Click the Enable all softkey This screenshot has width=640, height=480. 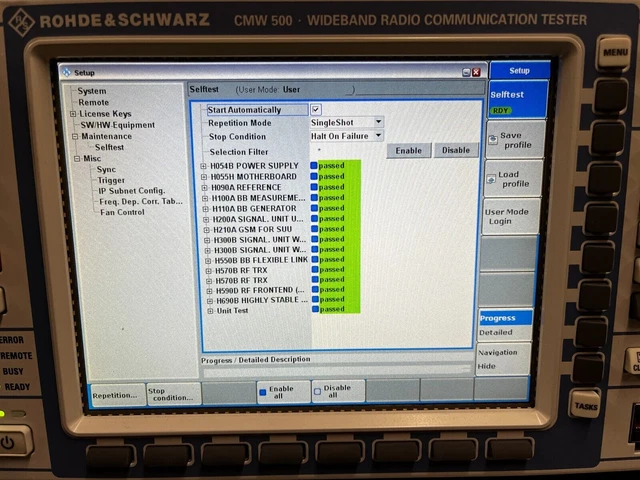283,392
